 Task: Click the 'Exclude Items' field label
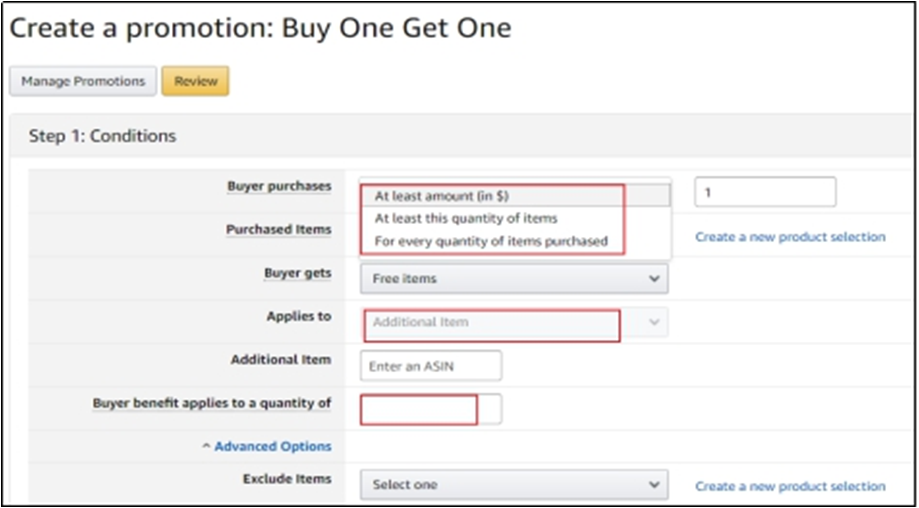(x=286, y=479)
